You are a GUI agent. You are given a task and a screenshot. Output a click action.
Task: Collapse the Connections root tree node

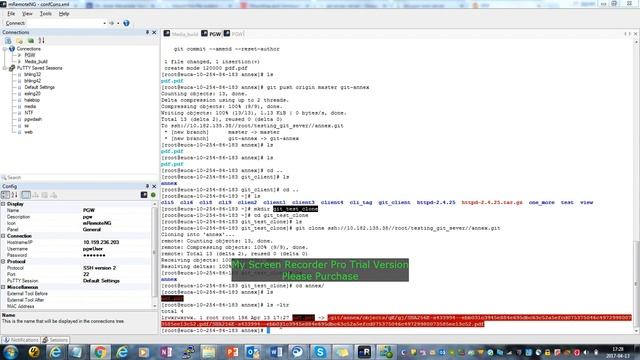(x=4, y=49)
